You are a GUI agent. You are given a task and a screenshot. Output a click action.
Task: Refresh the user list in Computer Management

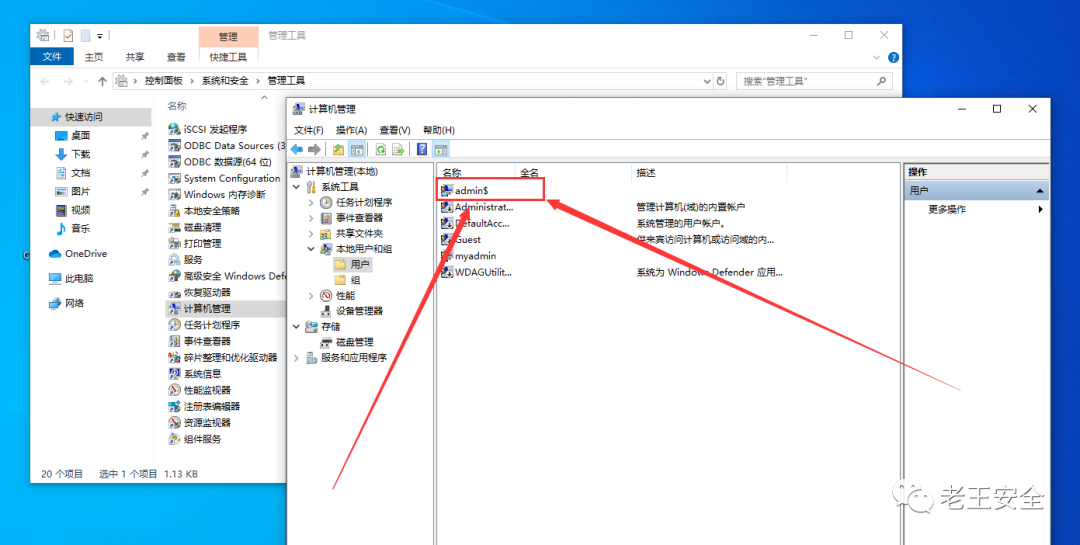pos(380,149)
